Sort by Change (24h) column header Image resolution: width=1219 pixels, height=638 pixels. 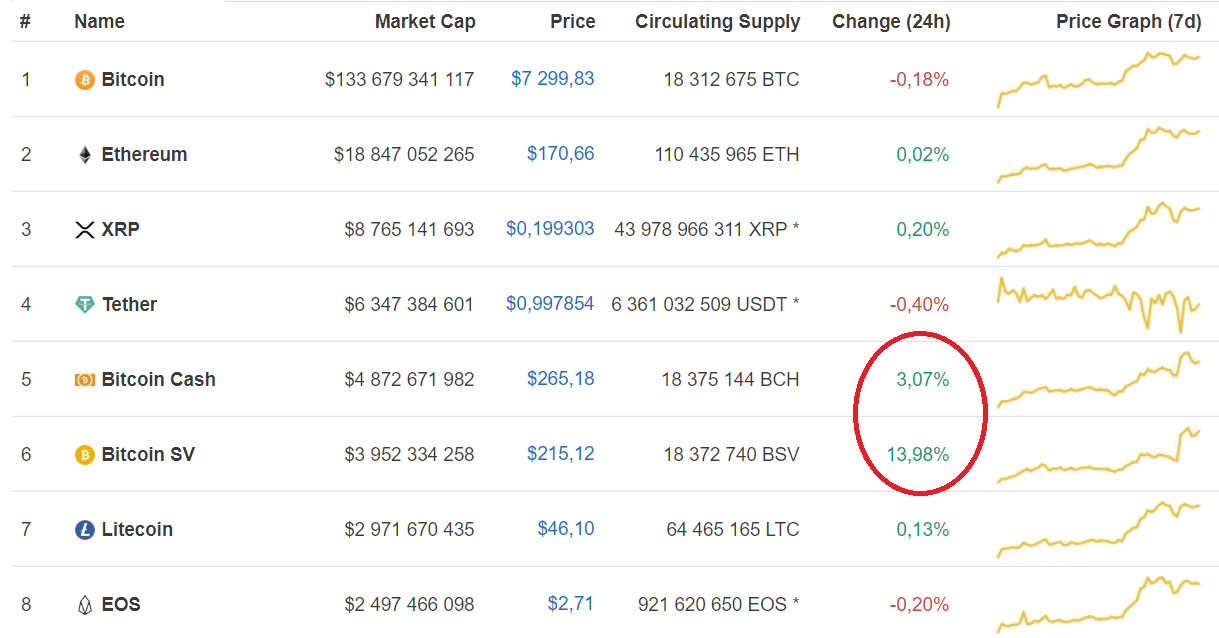890,21
